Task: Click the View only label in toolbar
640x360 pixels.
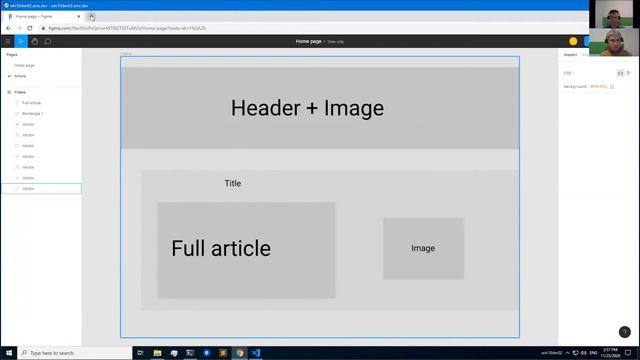Action: click(x=336, y=42)
